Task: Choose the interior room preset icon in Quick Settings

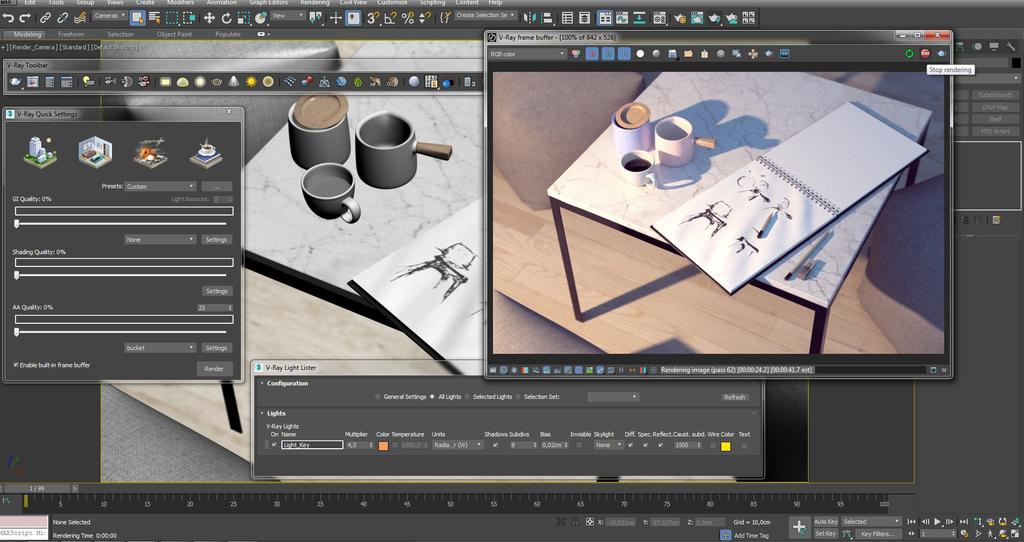Action: [x=95, y=151]
